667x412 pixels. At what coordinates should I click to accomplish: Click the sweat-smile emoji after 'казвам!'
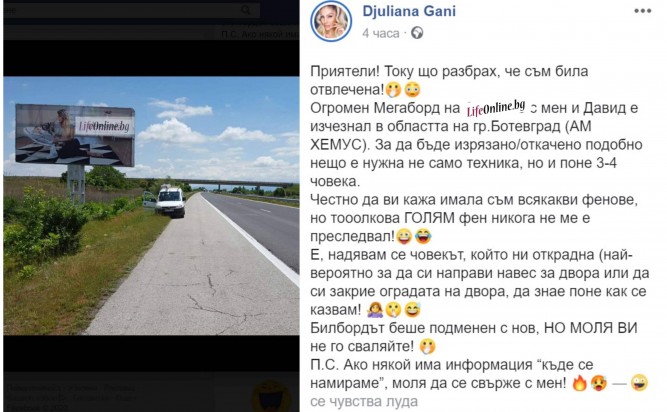[412, 310]
